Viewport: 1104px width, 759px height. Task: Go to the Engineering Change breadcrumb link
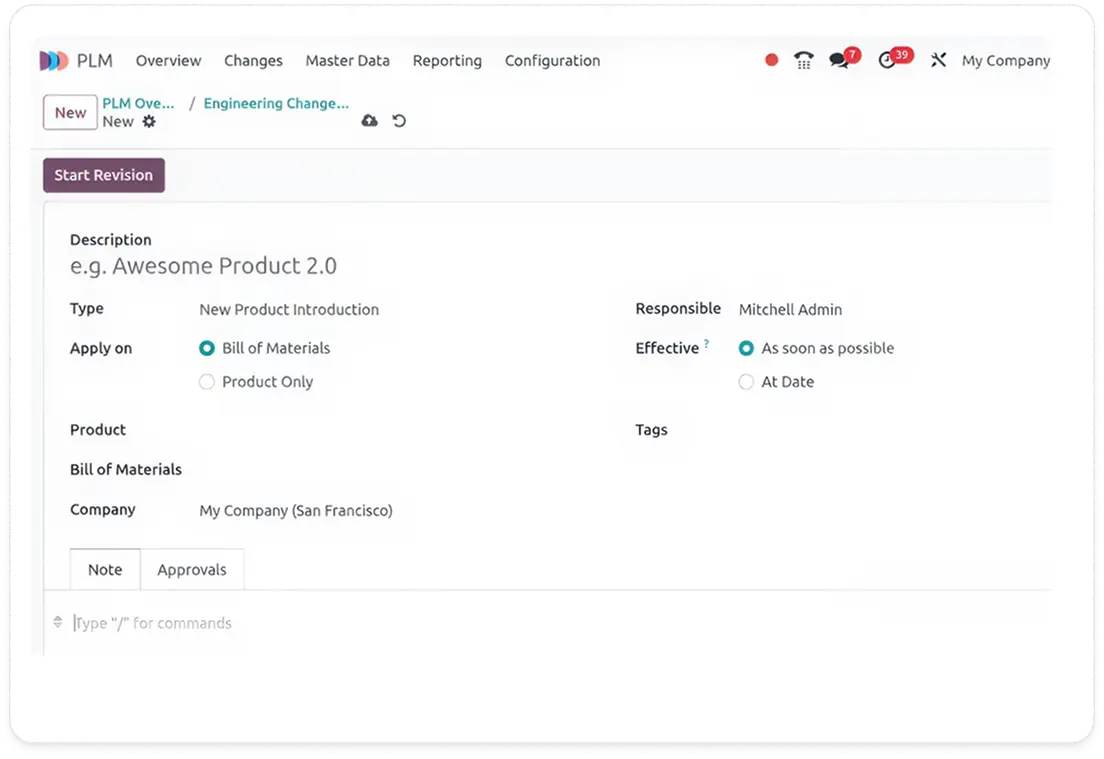(x=276, y=104)
